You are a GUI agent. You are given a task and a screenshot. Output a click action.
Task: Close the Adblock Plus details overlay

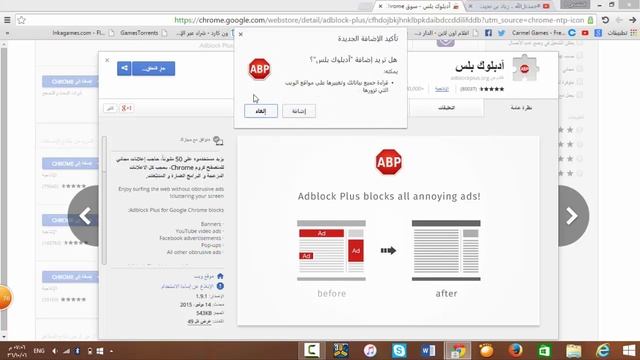(107, 60)
